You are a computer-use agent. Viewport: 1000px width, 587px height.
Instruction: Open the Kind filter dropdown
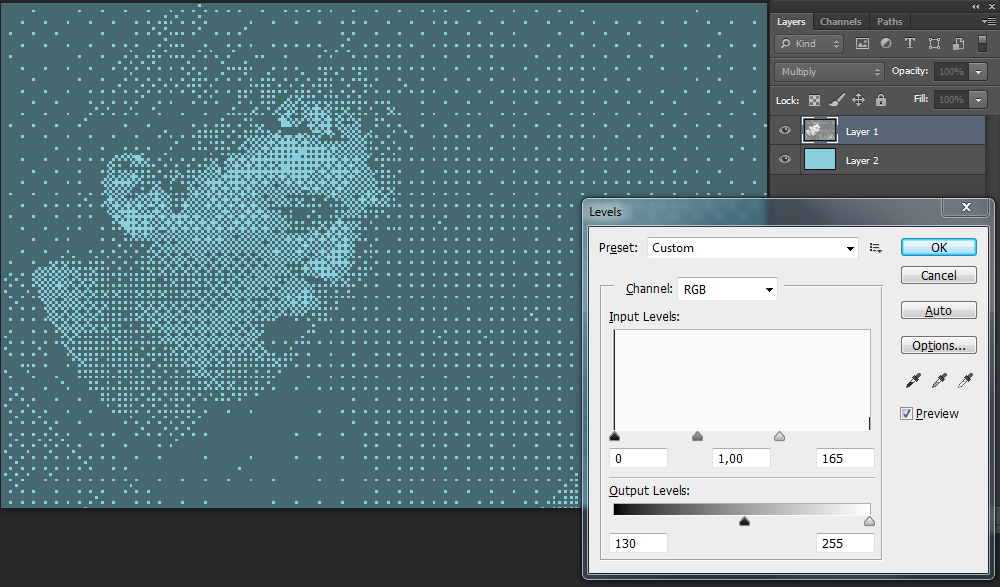point(809,43)
